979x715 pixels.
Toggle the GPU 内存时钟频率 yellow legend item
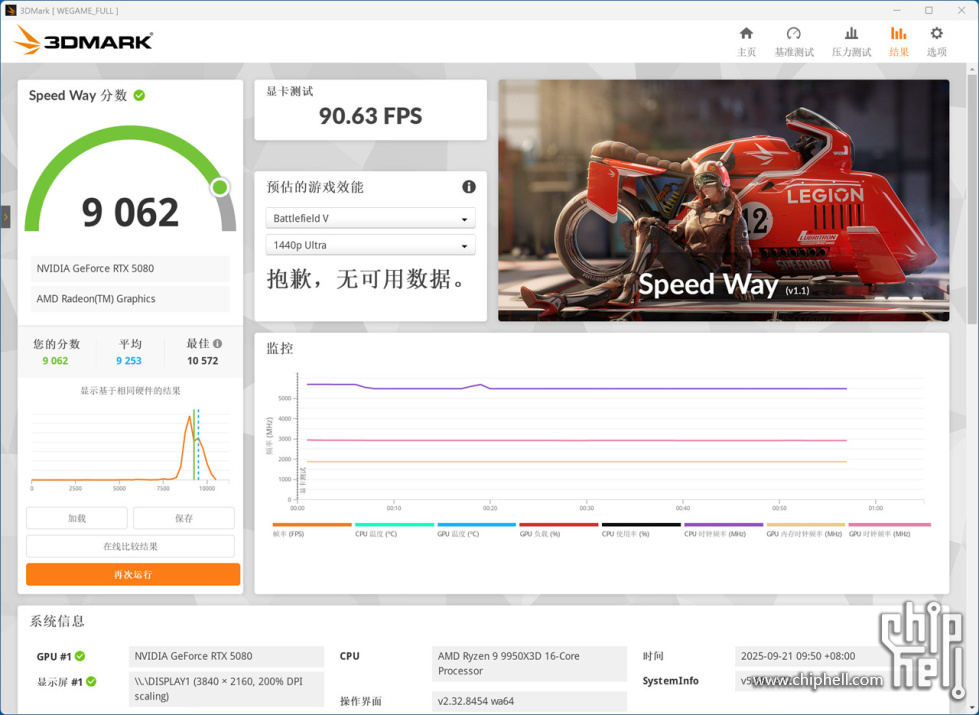coord(806,530)
